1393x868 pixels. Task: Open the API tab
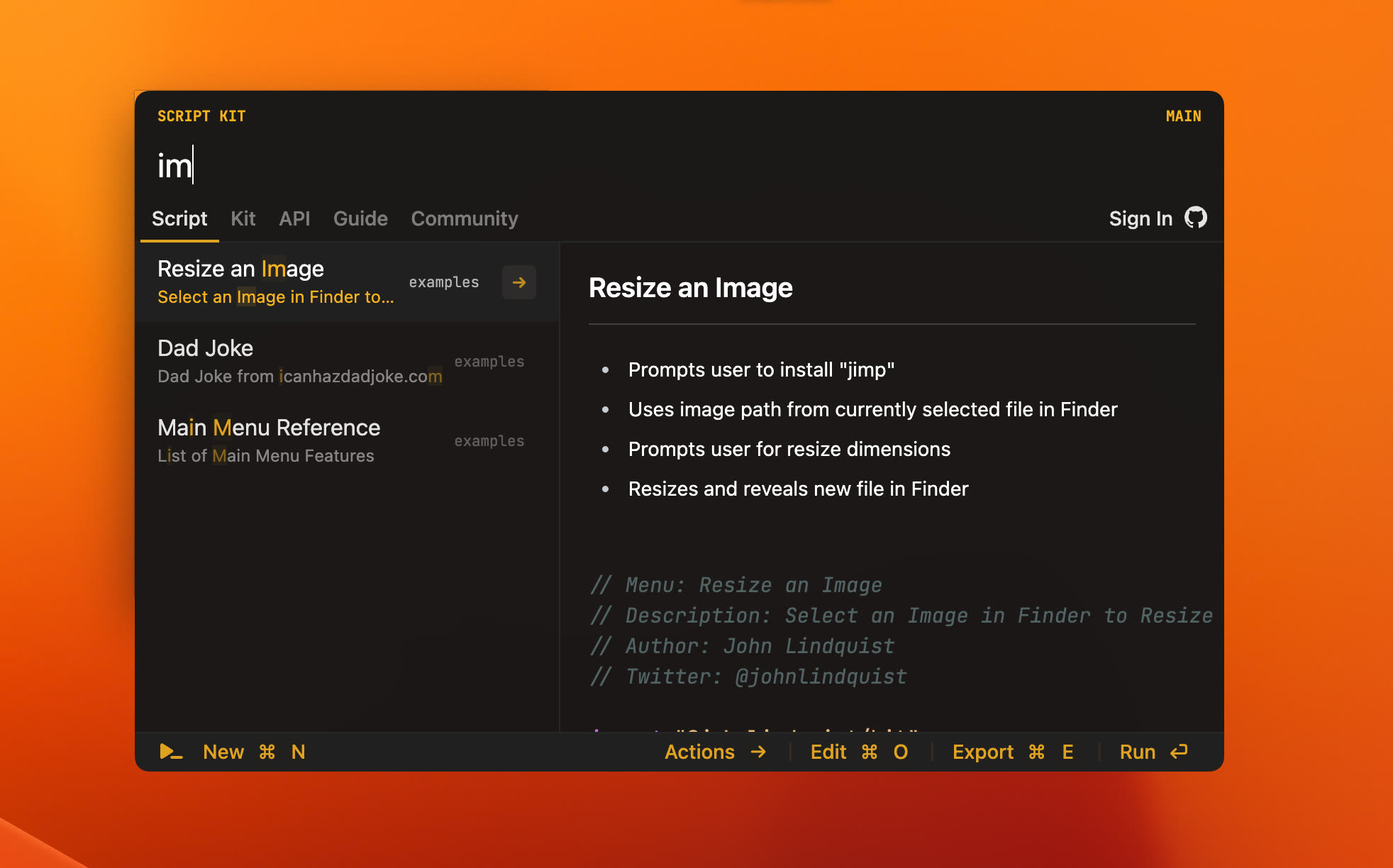(x=294, y=218)
